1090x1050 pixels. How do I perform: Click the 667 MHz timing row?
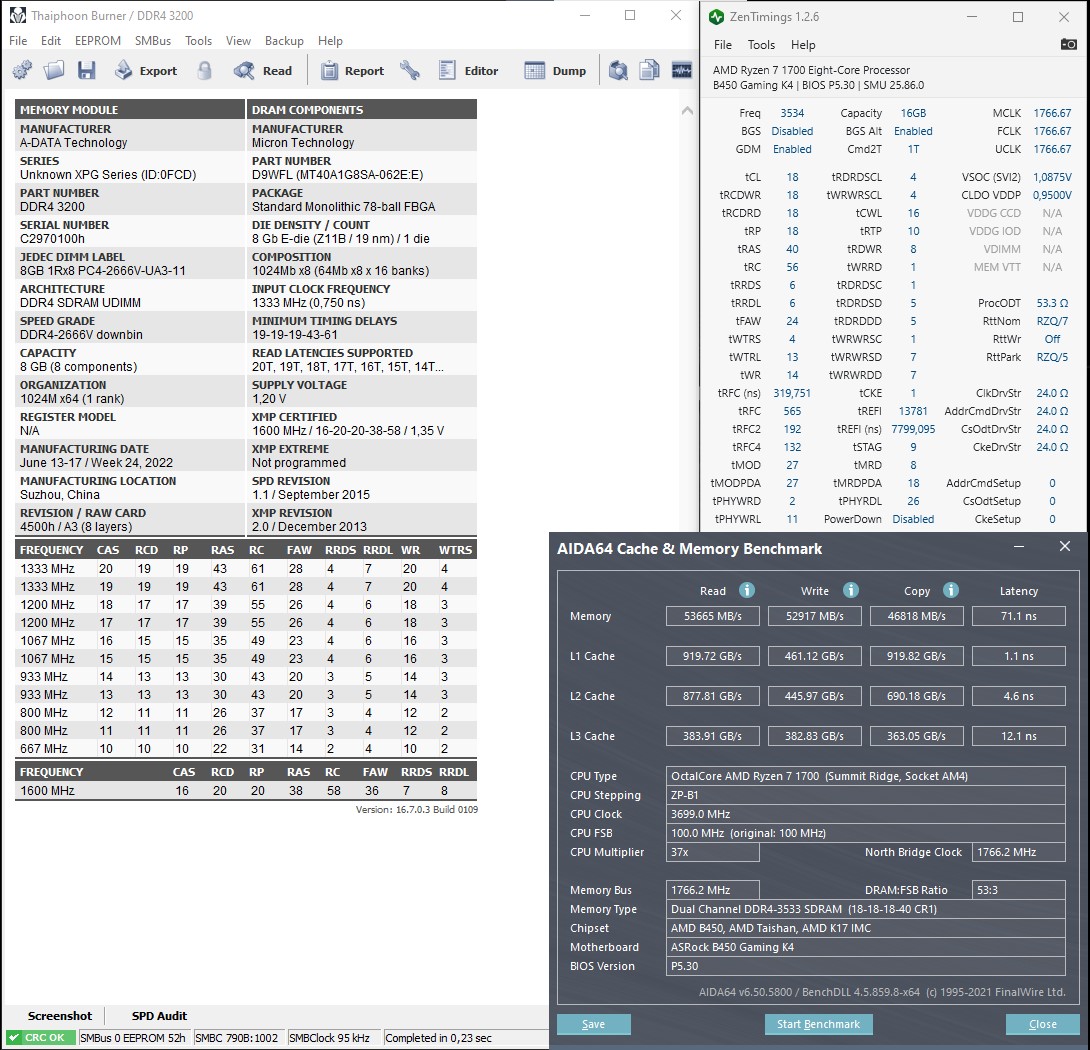coord(246,749)
